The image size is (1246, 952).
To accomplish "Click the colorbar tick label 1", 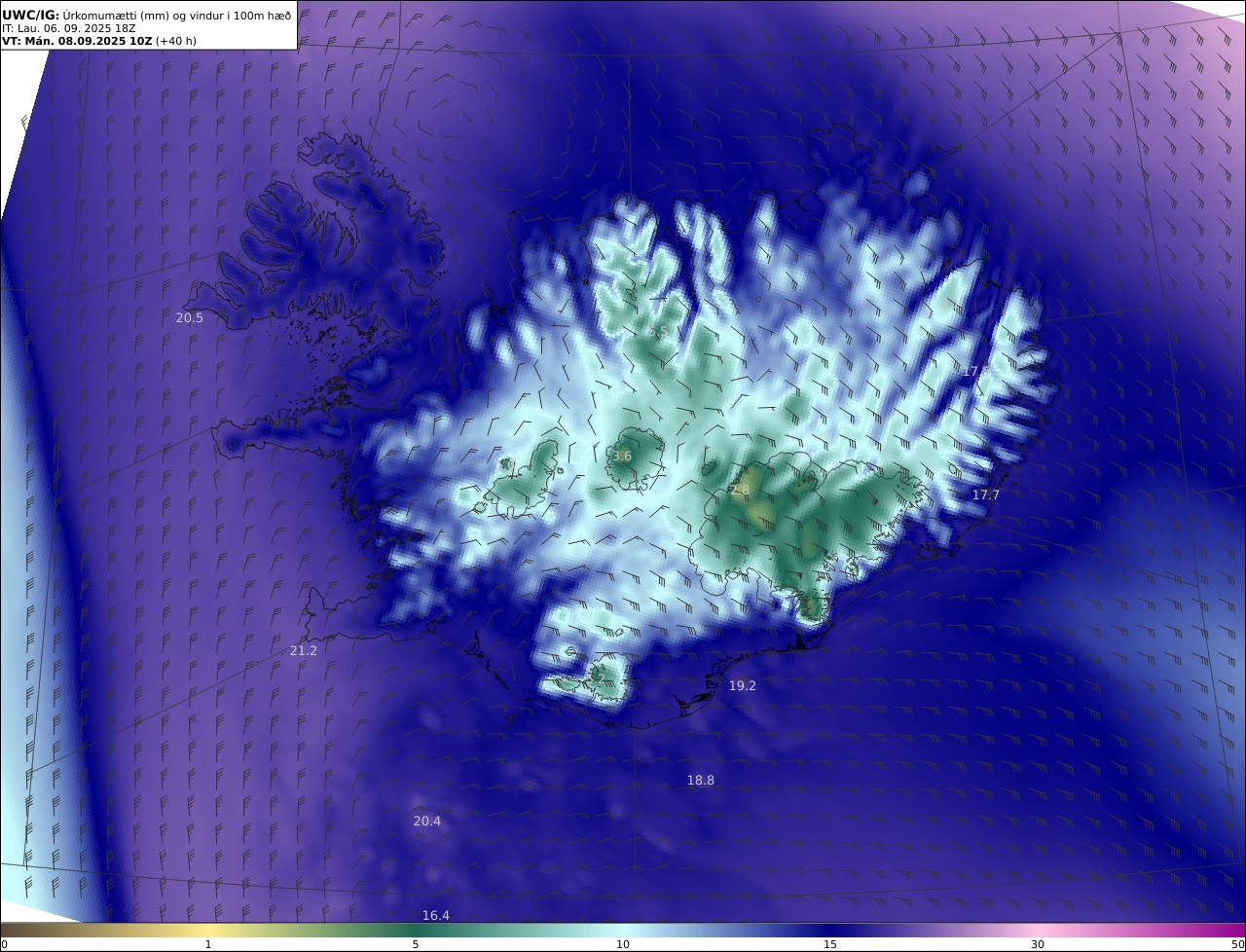I will 208,944.
